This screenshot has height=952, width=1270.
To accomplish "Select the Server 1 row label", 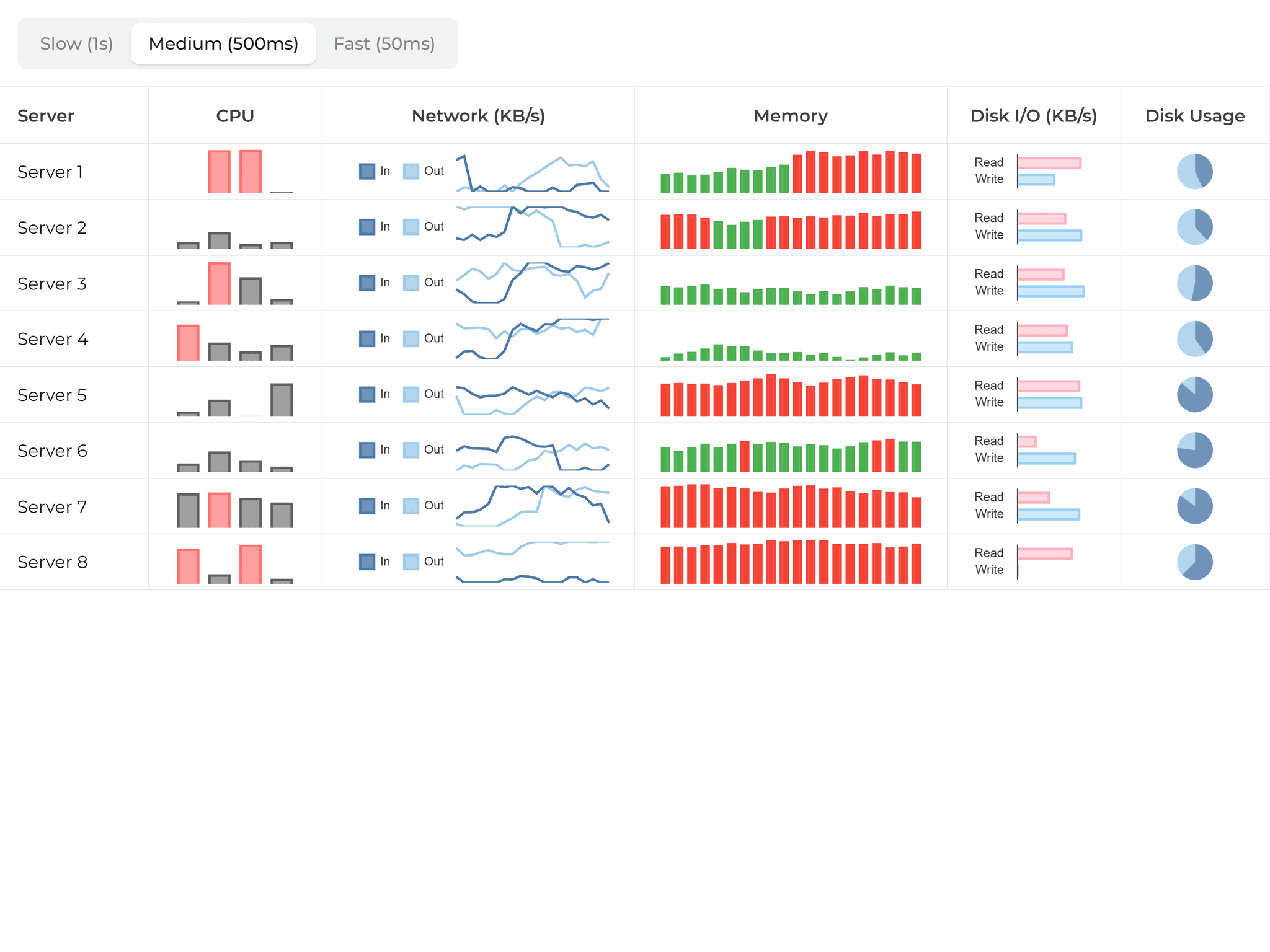I will click(50, 172).
